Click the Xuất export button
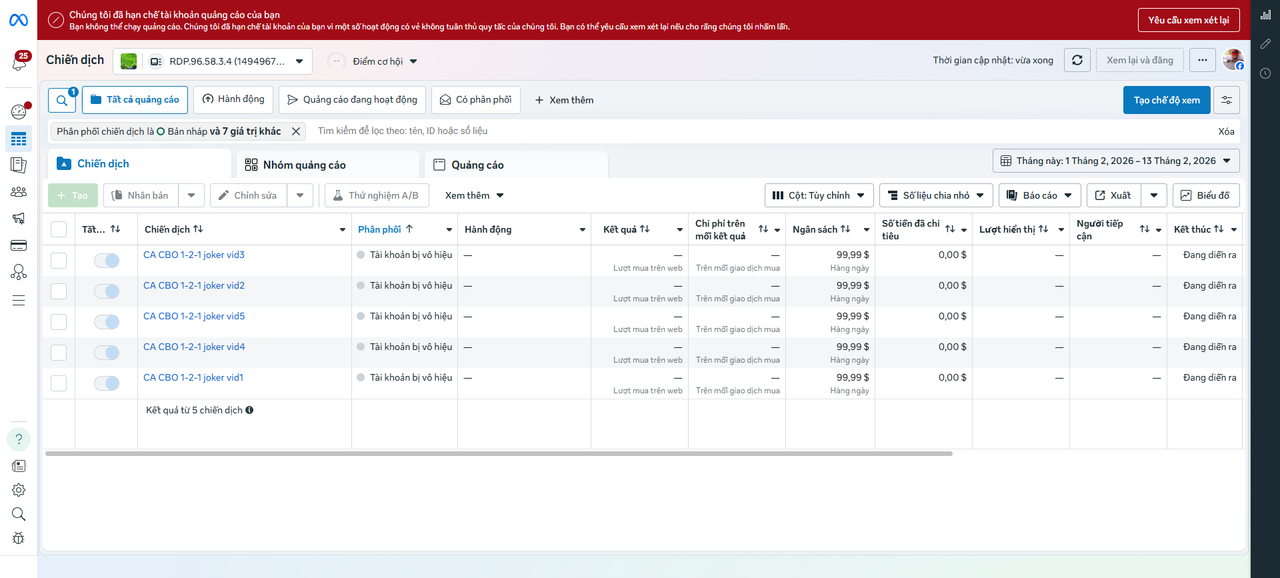This screenshot has height=578, width=1280. 1114,195
